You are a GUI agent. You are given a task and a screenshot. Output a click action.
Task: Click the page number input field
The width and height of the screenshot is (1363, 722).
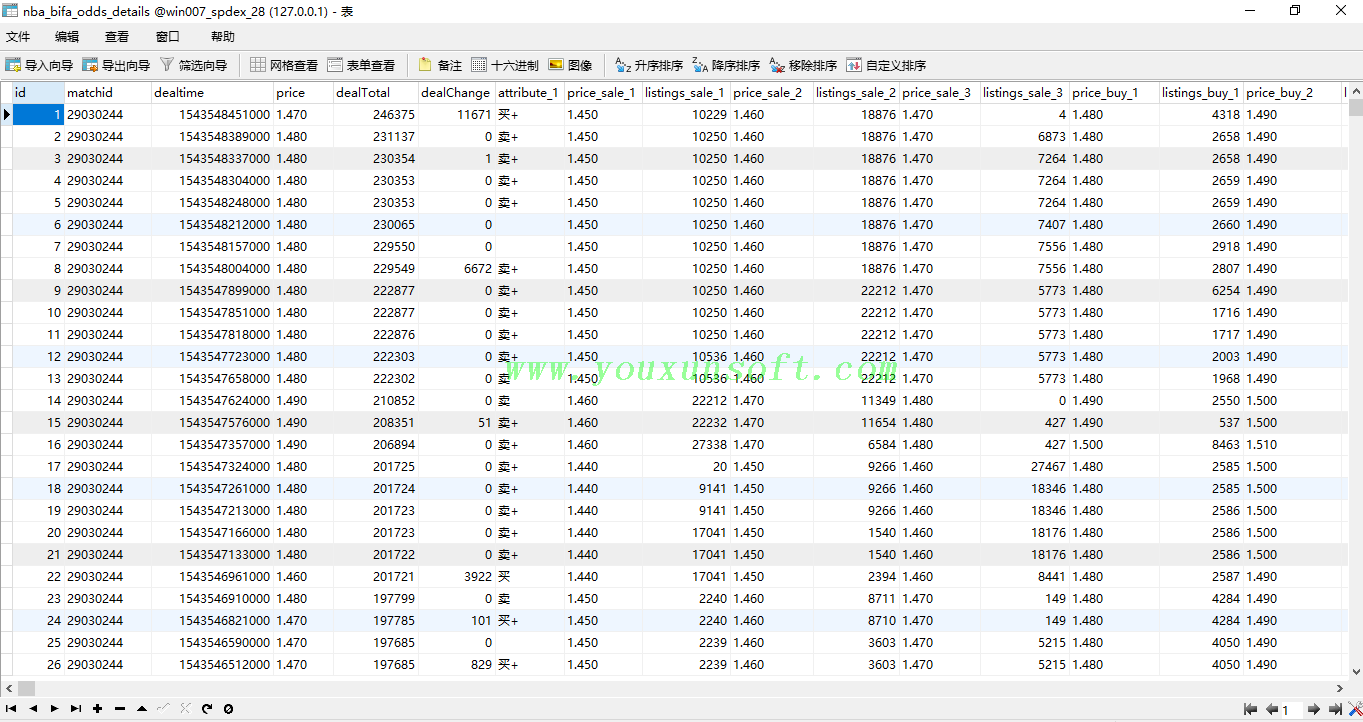coord(1292,709)
